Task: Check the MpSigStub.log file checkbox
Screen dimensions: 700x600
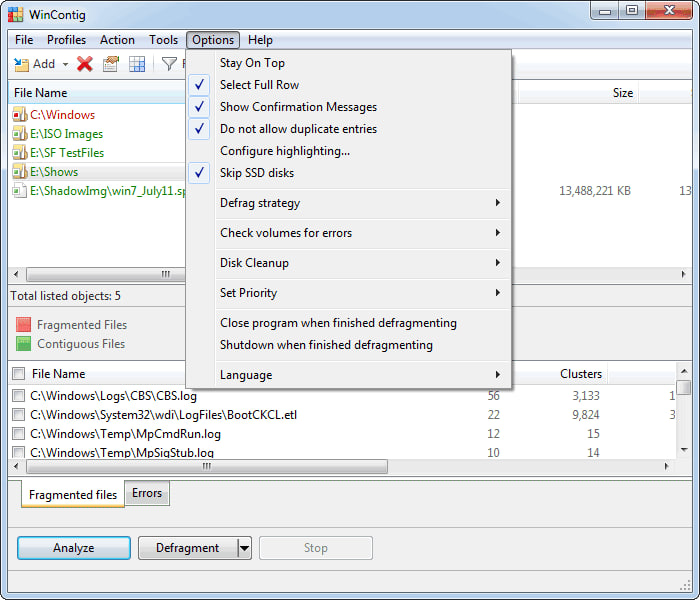Action: pyautogui.click(x=19, y=452)
